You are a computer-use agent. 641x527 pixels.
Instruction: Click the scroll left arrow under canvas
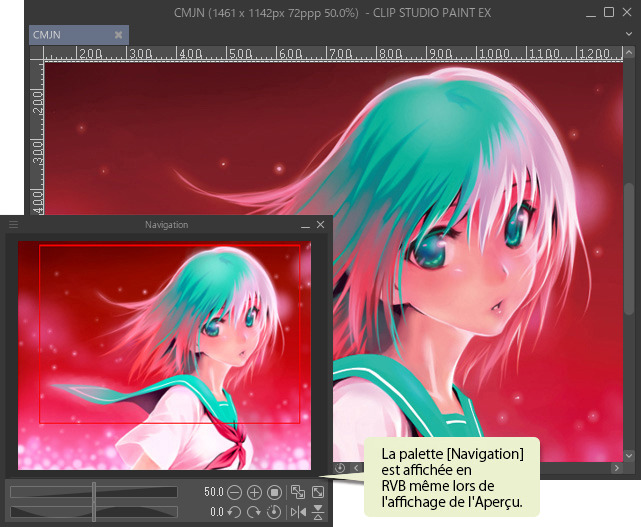pyautogui.click(x=356, y=468)
